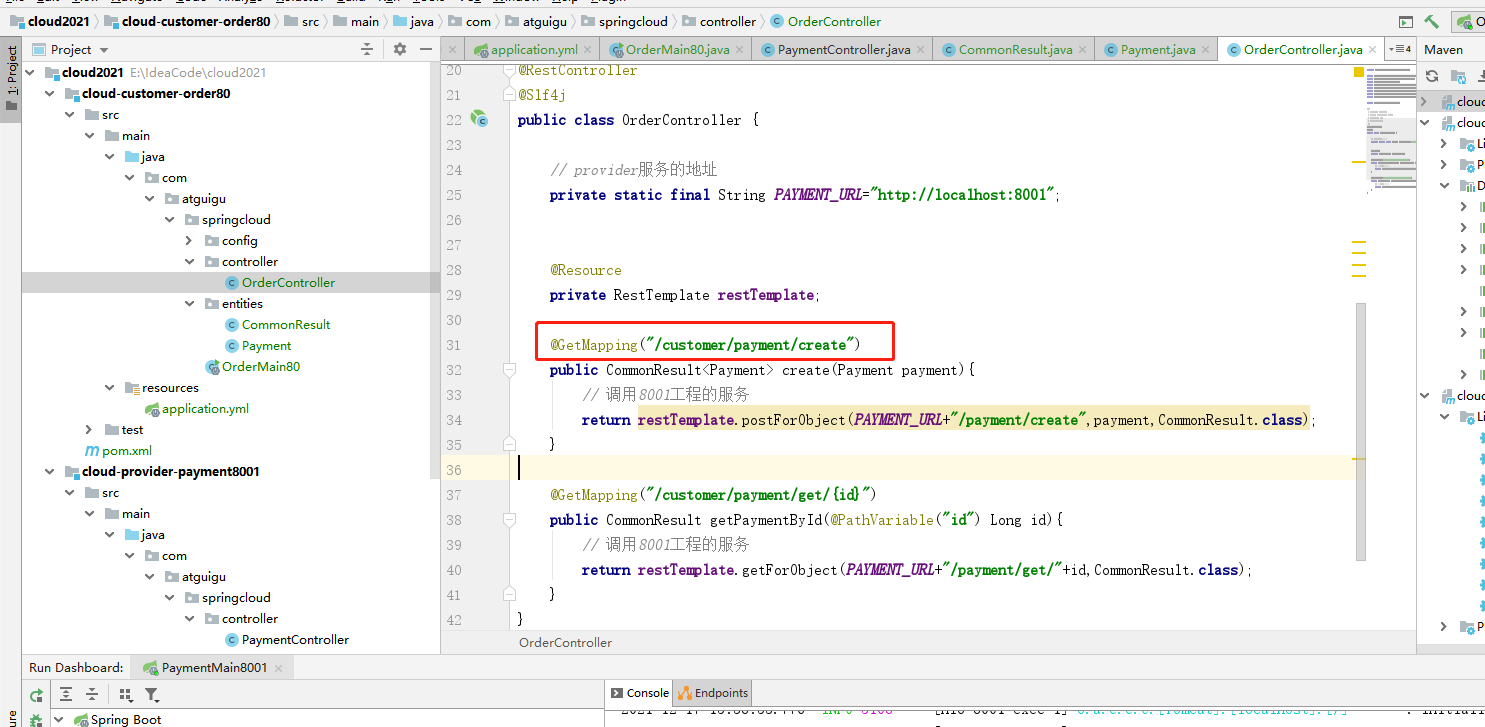Image resolution: width=1485 pixels, height=727 pixels.
Task: Select CommonResult under entities
Action: 286,325
